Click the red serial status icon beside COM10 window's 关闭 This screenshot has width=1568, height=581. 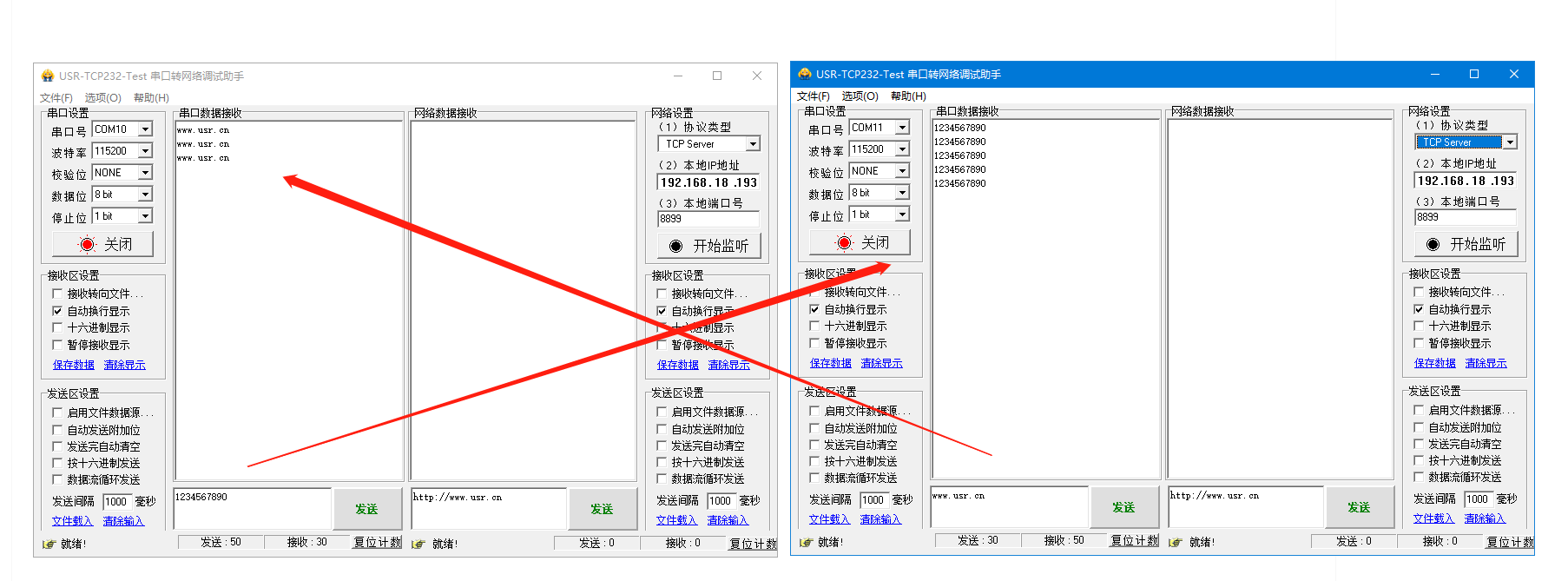coord(87,245)
